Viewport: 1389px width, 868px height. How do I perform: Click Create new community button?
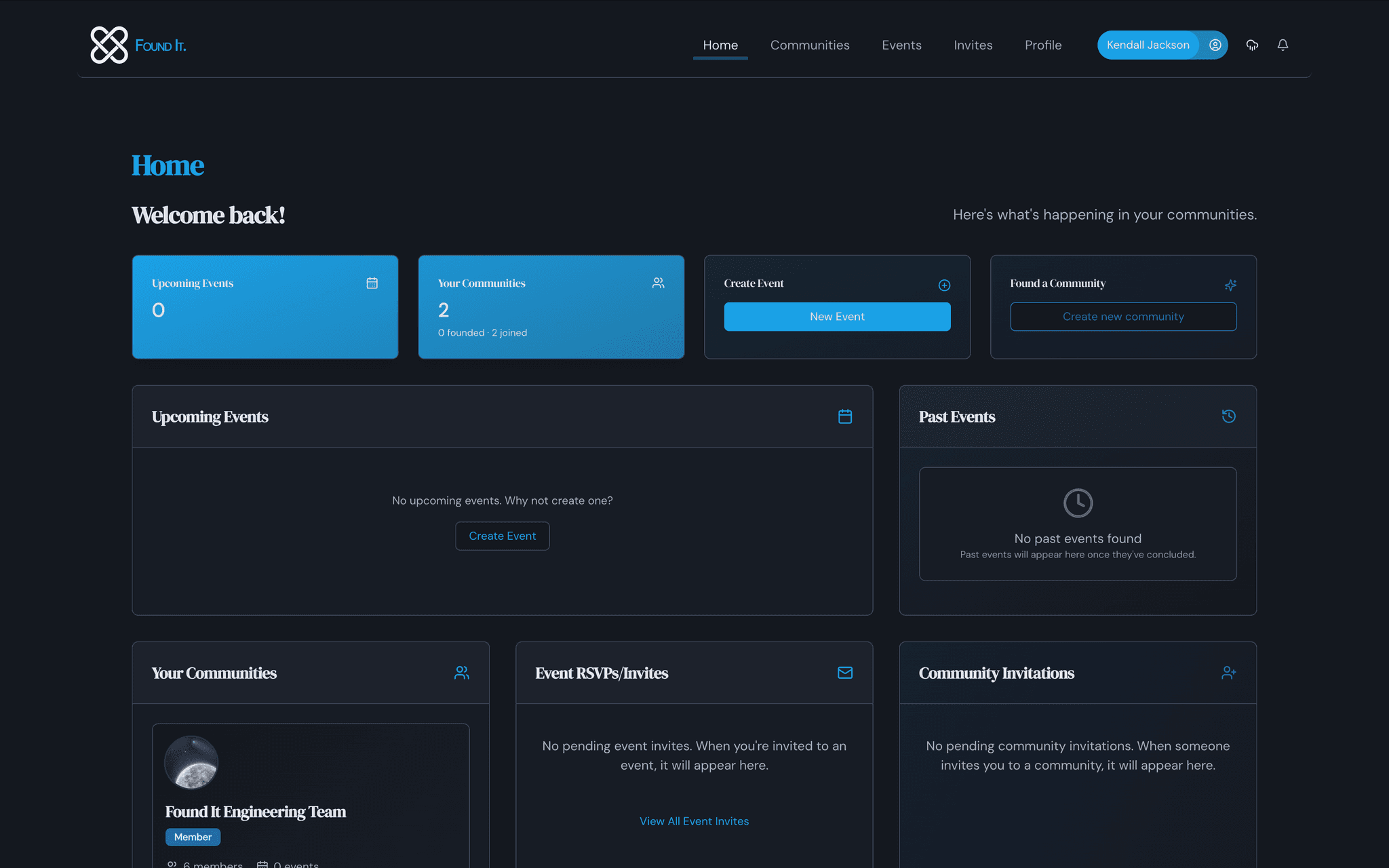click(x=1123, y=317)
